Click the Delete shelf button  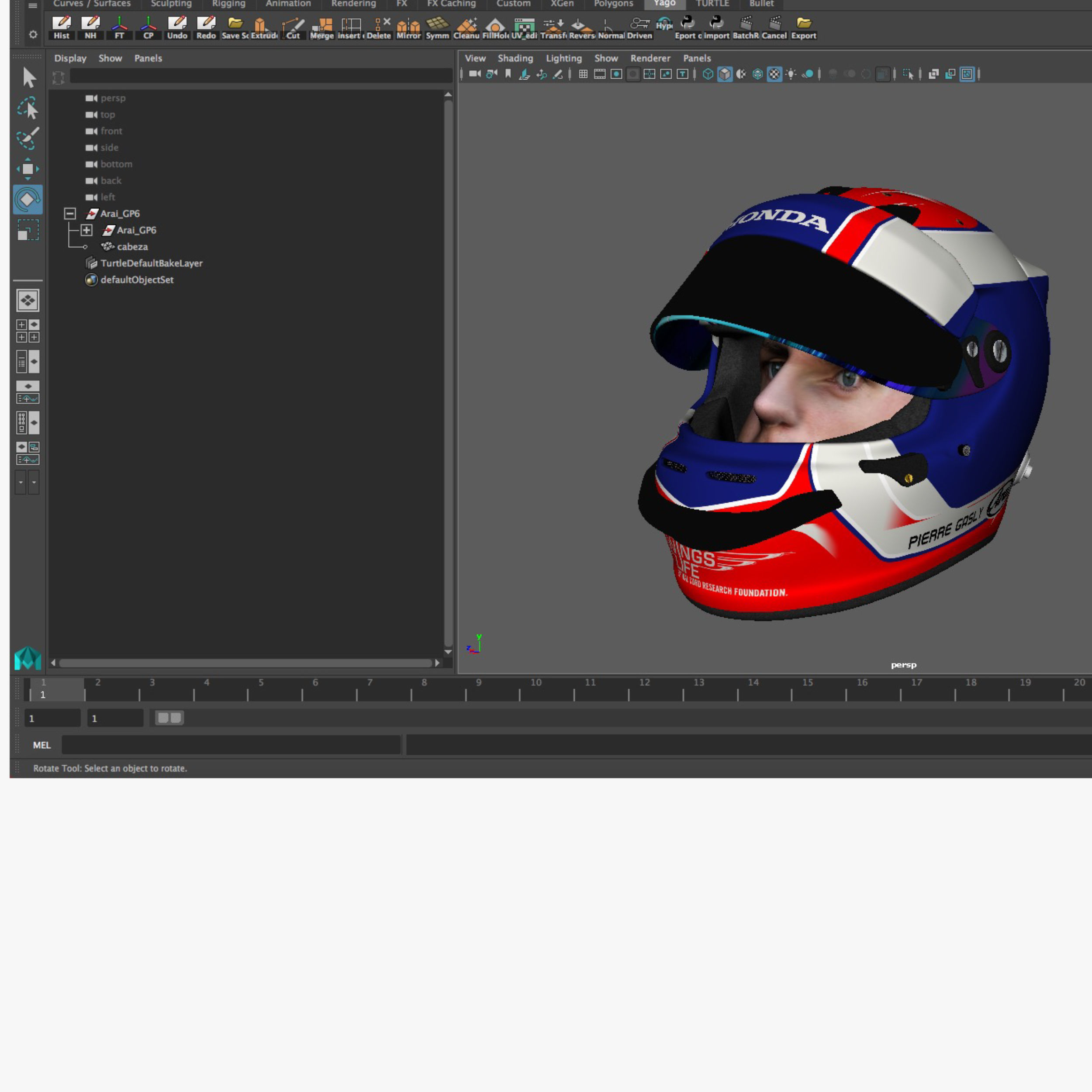tap(379, 28)
